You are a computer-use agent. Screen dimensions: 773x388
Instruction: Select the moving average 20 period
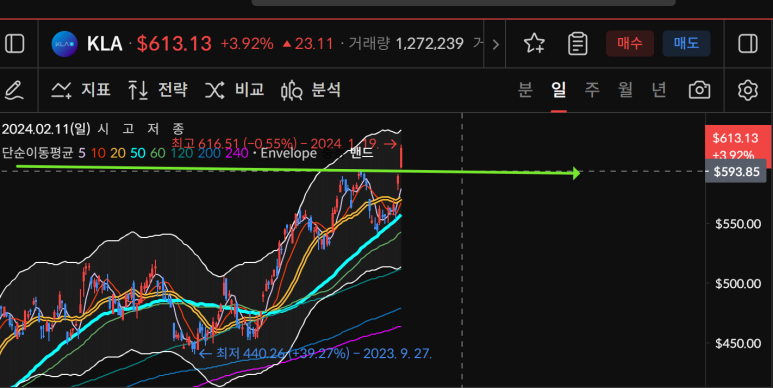click(118, 153)
